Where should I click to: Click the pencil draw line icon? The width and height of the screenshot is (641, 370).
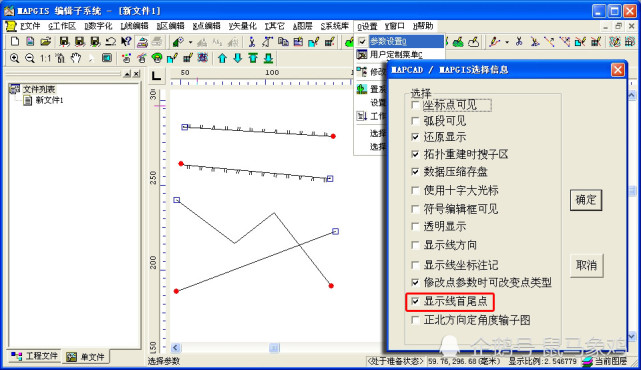(x=495, y=41)
